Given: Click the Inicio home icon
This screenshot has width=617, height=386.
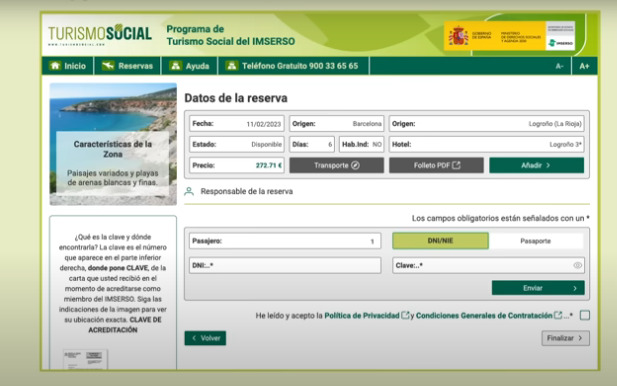Looking at the screenshot, I should tap(55, 66).
